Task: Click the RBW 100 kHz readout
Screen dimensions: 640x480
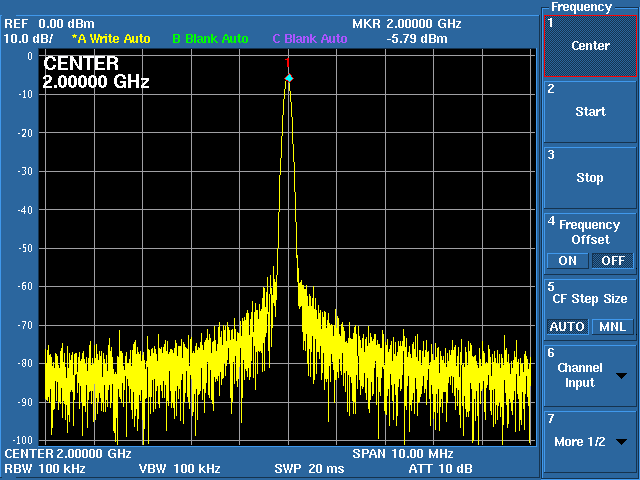Action: 46,468
